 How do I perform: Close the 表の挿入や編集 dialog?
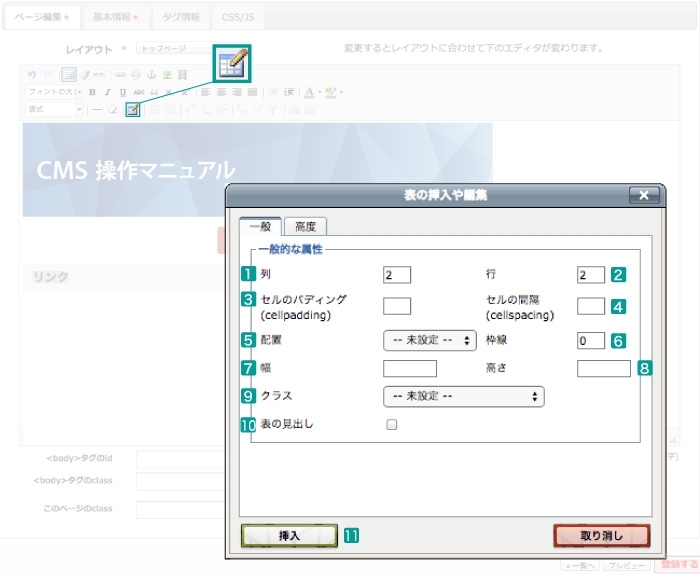[644, 195]
